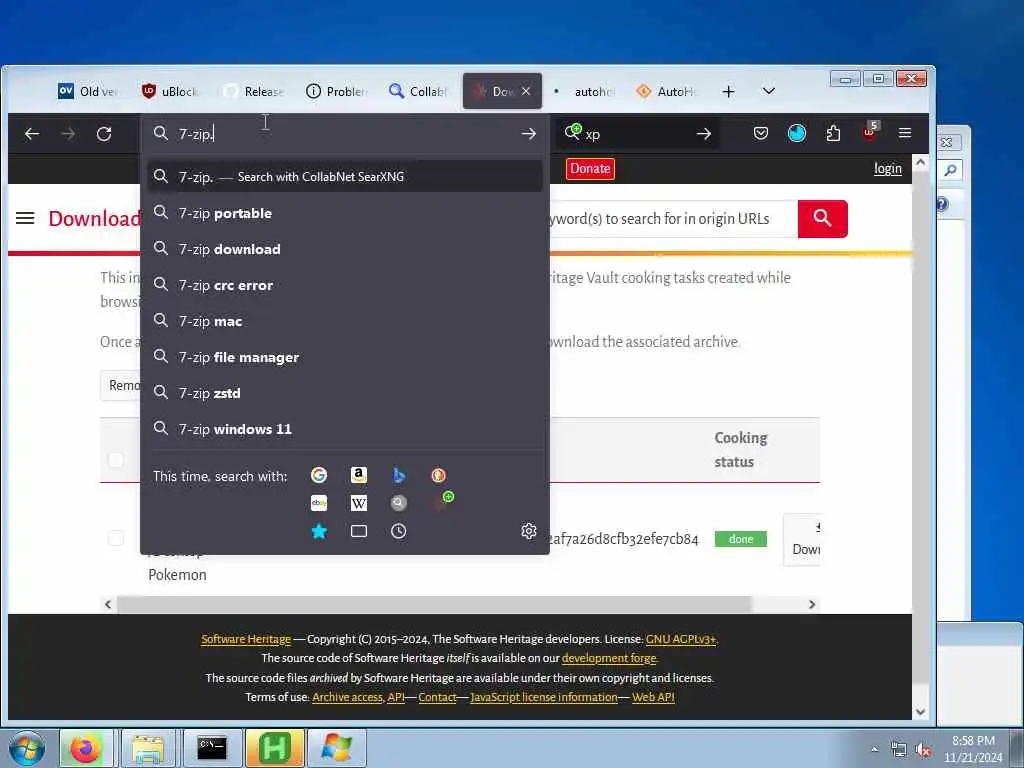
Task: Search with DuckDuckGo engine icon
Action: [x=438, y=475]
